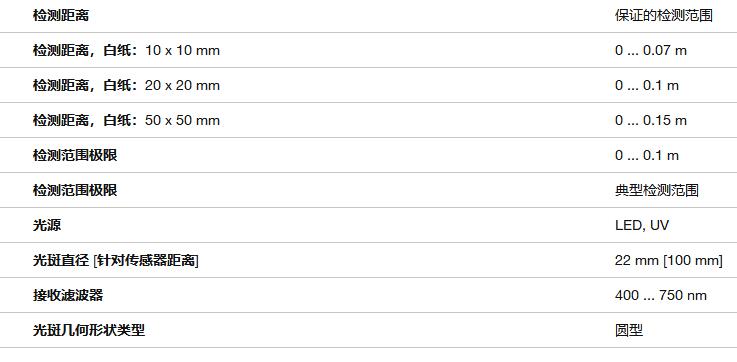Click the first 检测范围极限 row label

pos(75,155)
